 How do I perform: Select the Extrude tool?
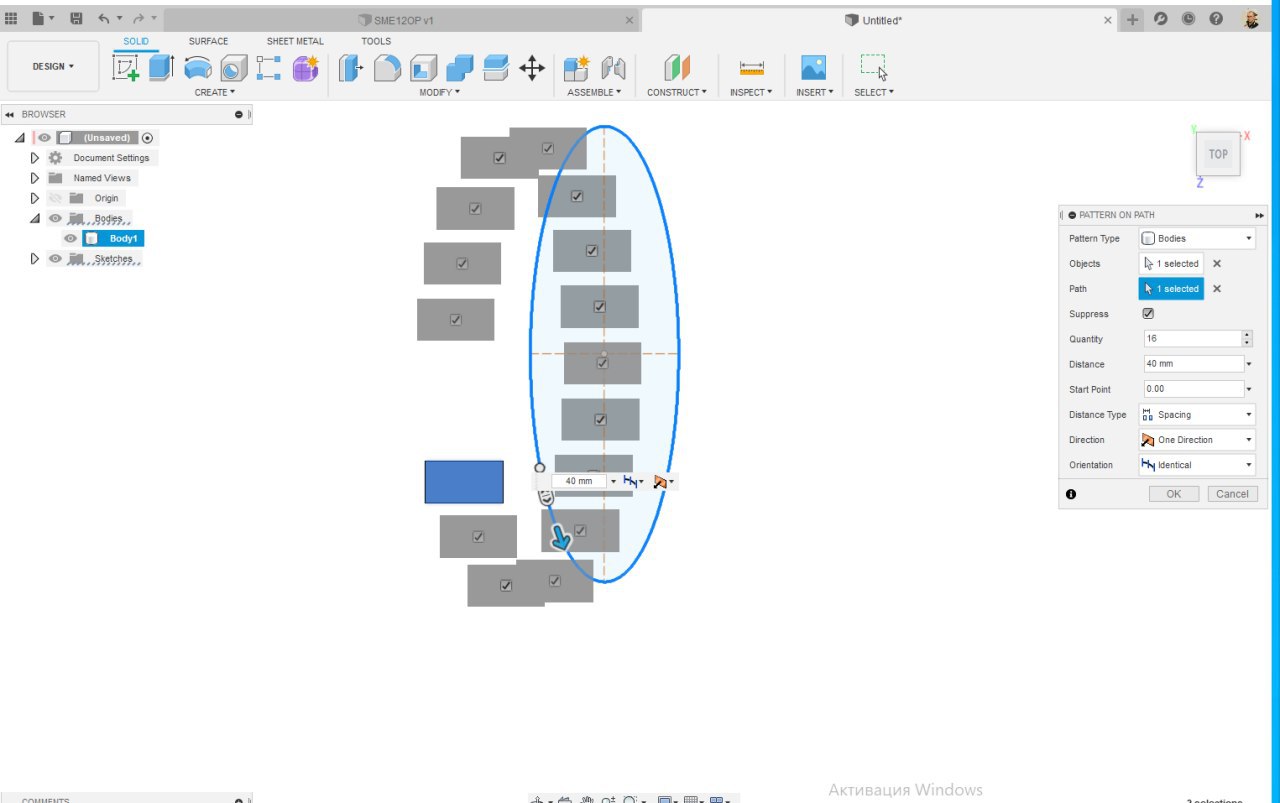[161, 68]
